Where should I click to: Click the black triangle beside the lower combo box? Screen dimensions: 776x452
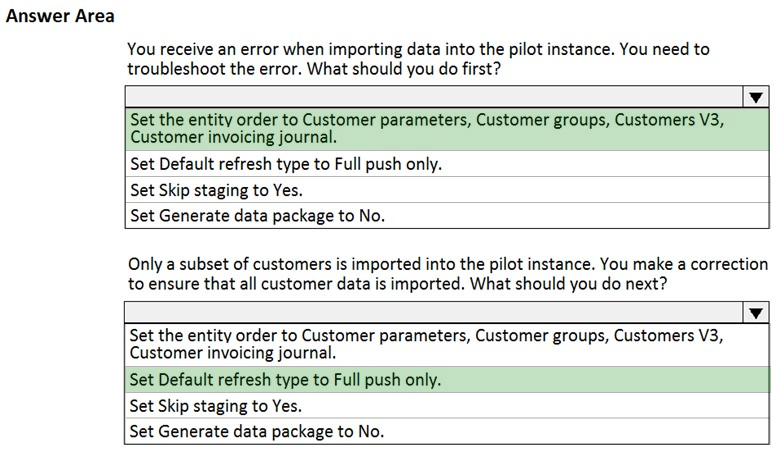pyautogui.click(x=756, y=313)
